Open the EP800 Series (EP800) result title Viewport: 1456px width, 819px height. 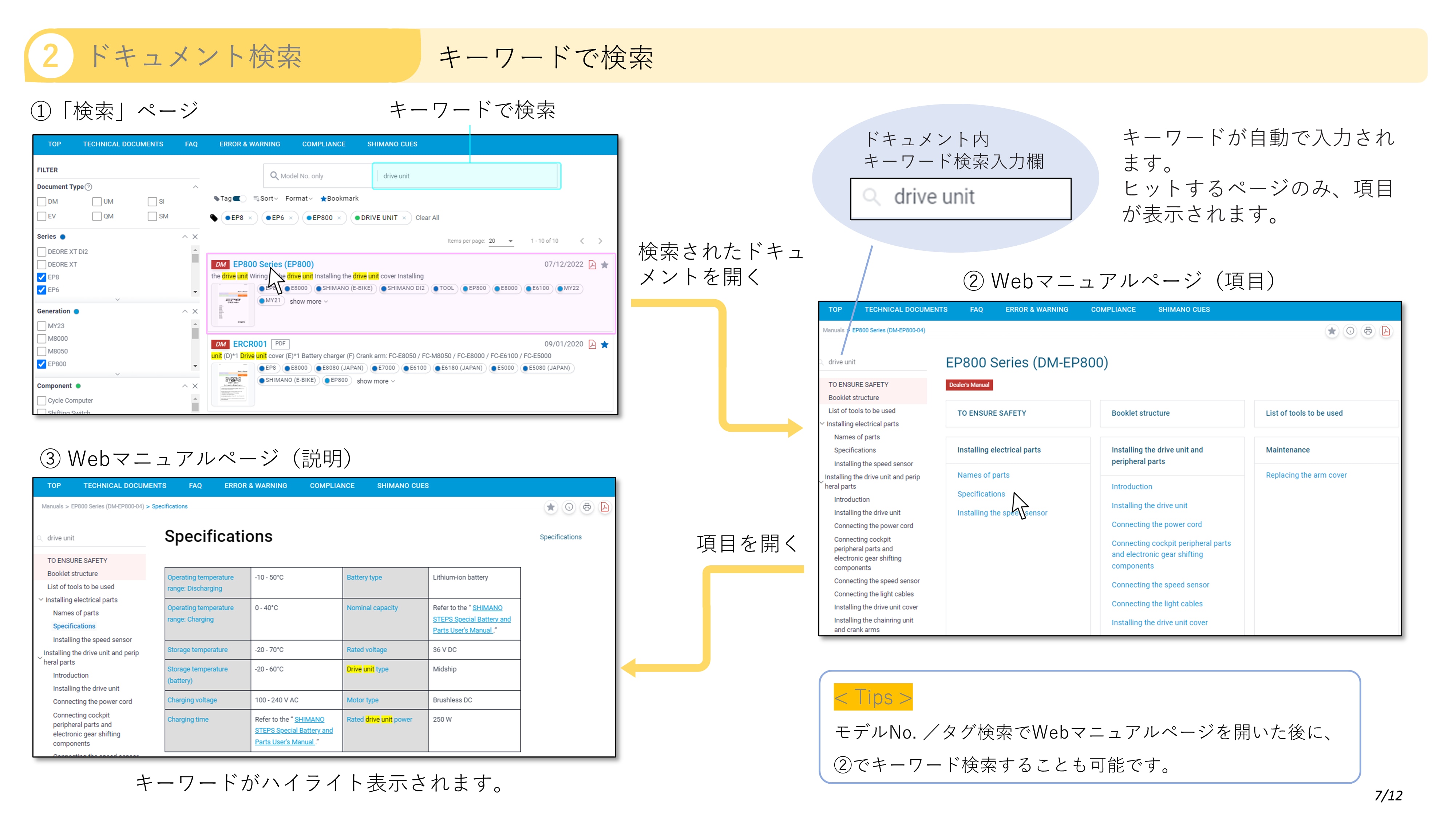point(274,265)
